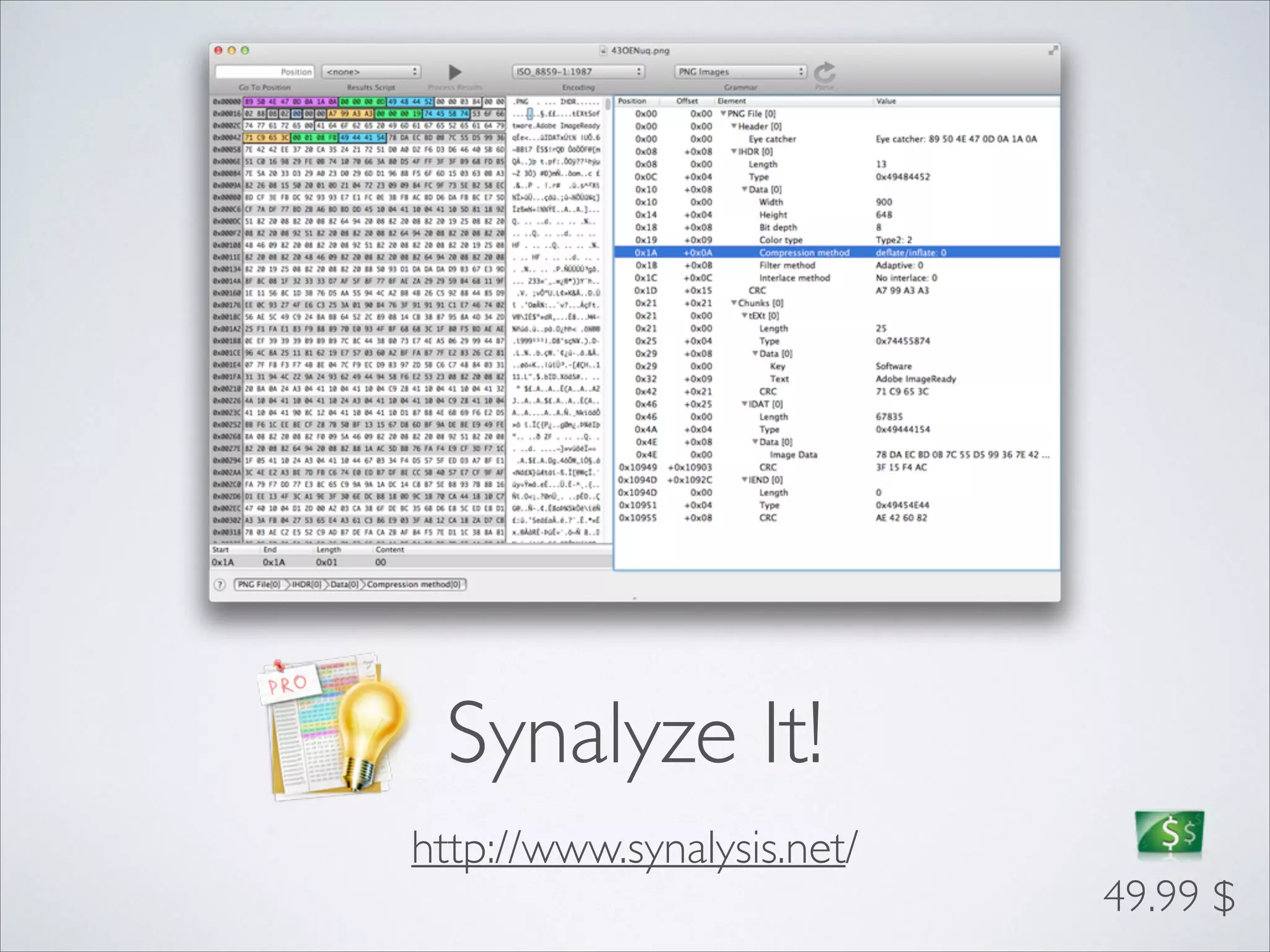1270x952 pixels.
Task: Click Length value 67835
Action: [x=889, y=416]
